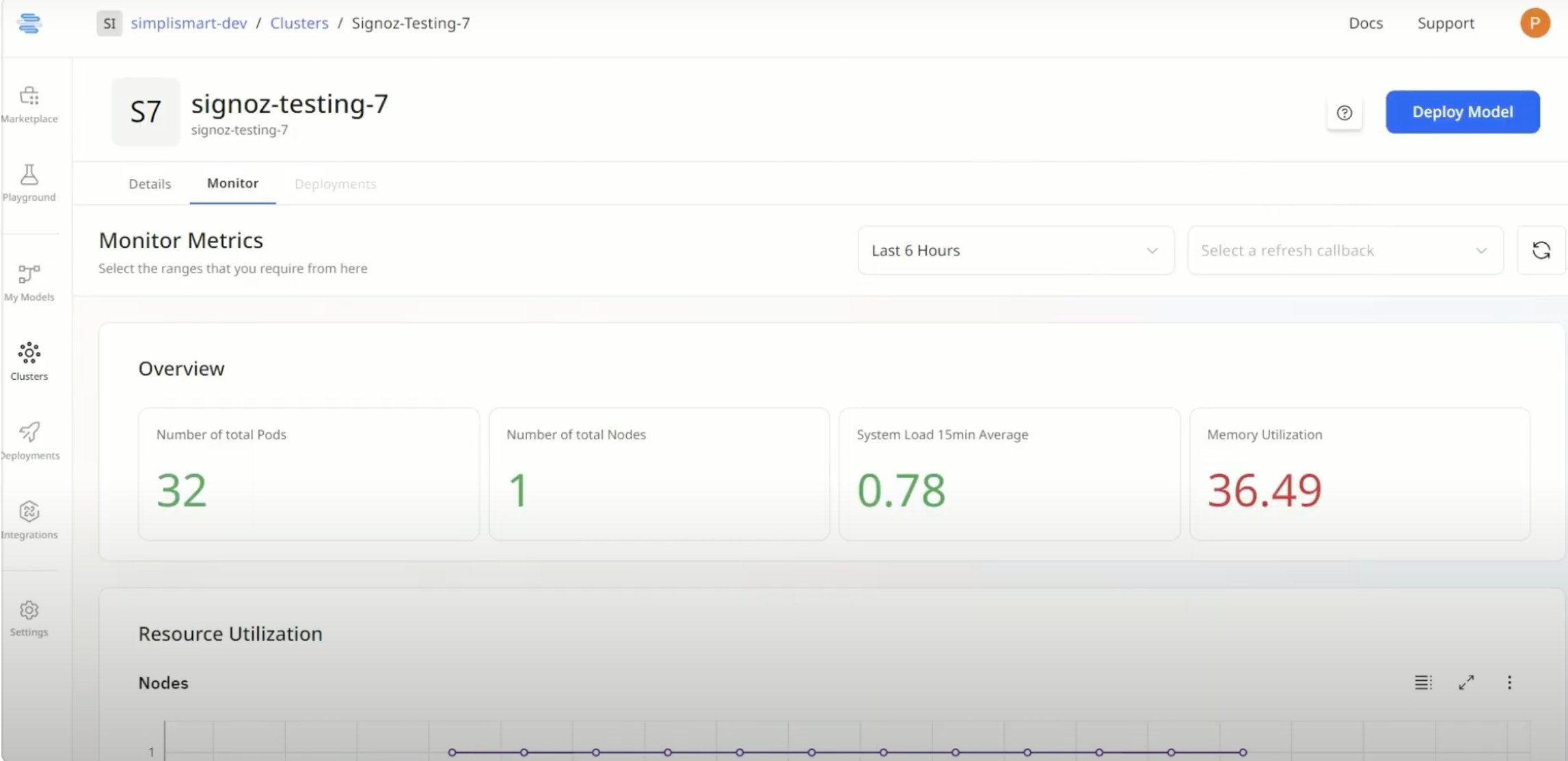This screenshot has height=761, width=1568.
Task: Go to My Models section
Action: click(x=29, y=282)
